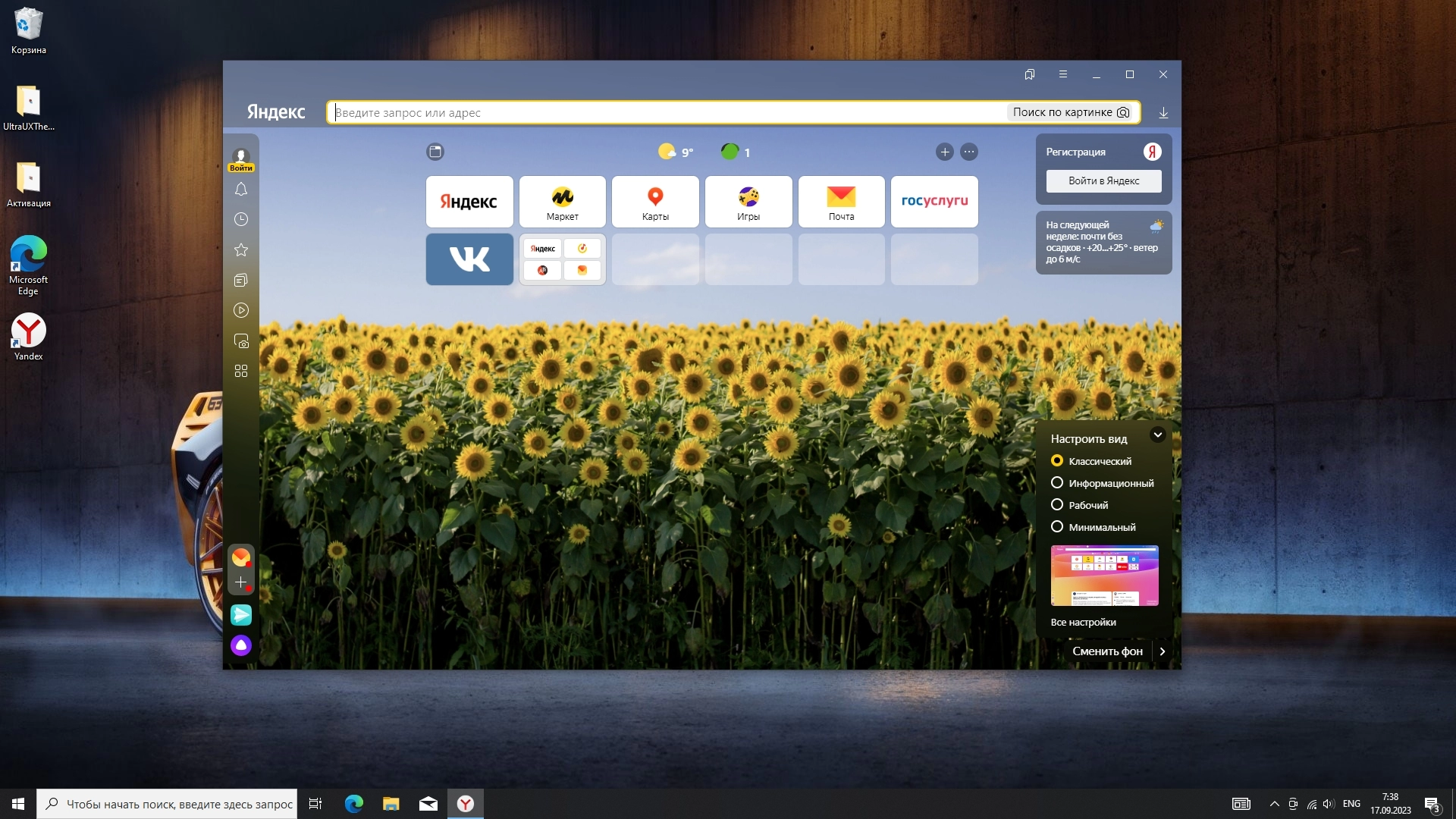Collapse the Настроить вид panel
The height and width of the screenshot is (819, 1456).
[1157, 435]
